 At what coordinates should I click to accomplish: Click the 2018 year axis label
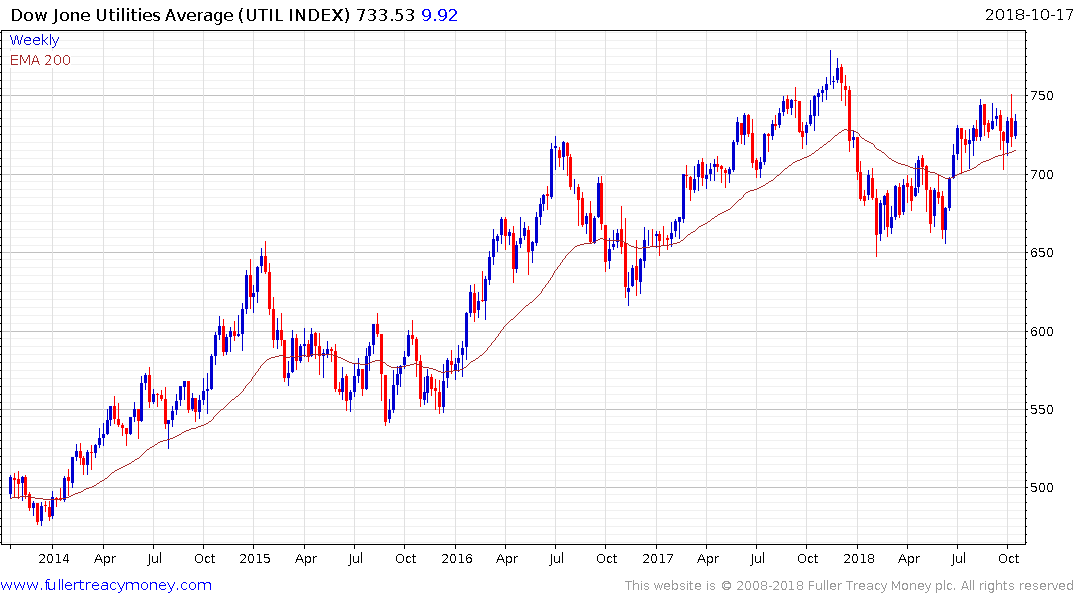(x=859, y=559)
